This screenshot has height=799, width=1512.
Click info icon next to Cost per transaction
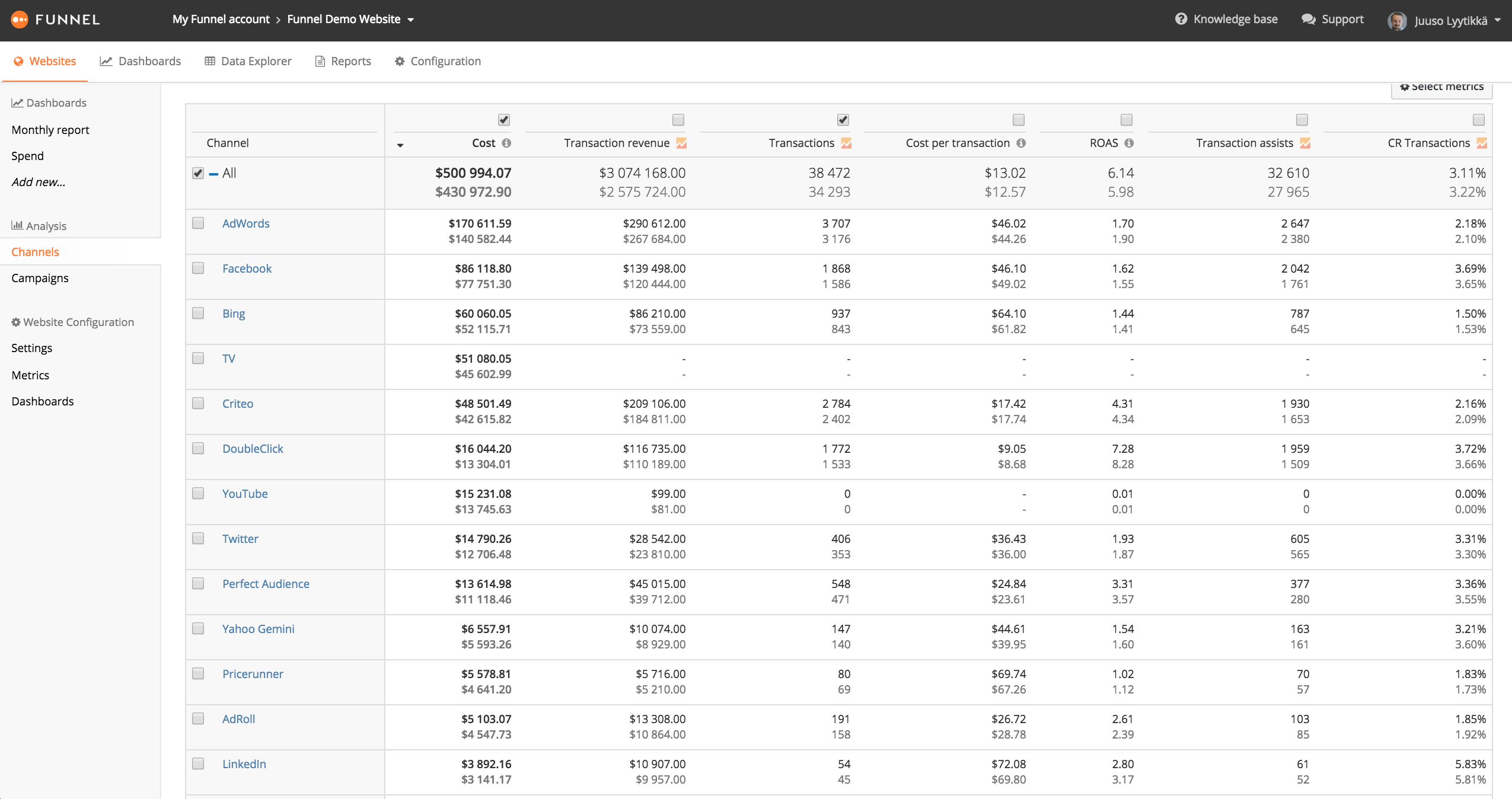coord(1021,143)
